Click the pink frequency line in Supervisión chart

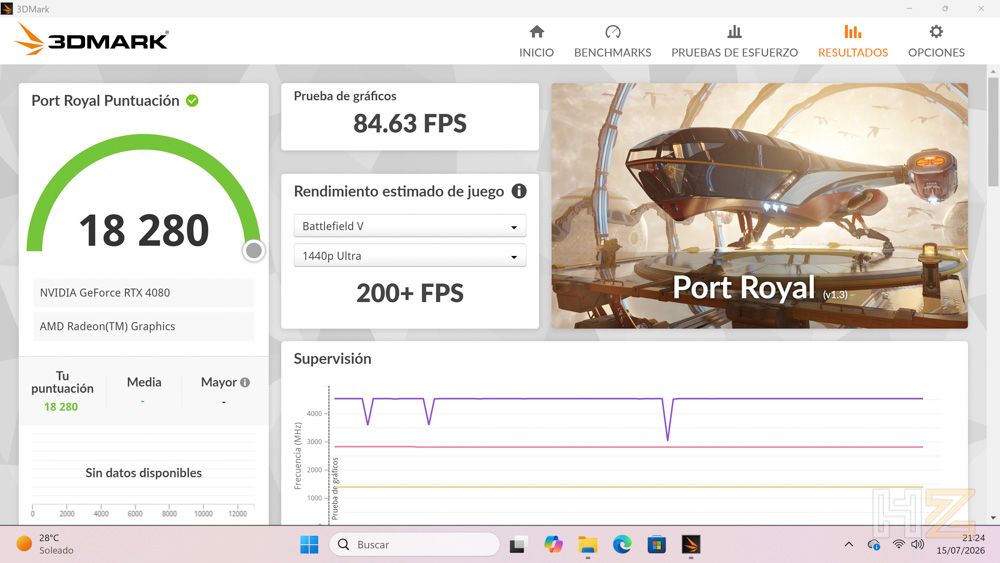click(x=629, y=447)
